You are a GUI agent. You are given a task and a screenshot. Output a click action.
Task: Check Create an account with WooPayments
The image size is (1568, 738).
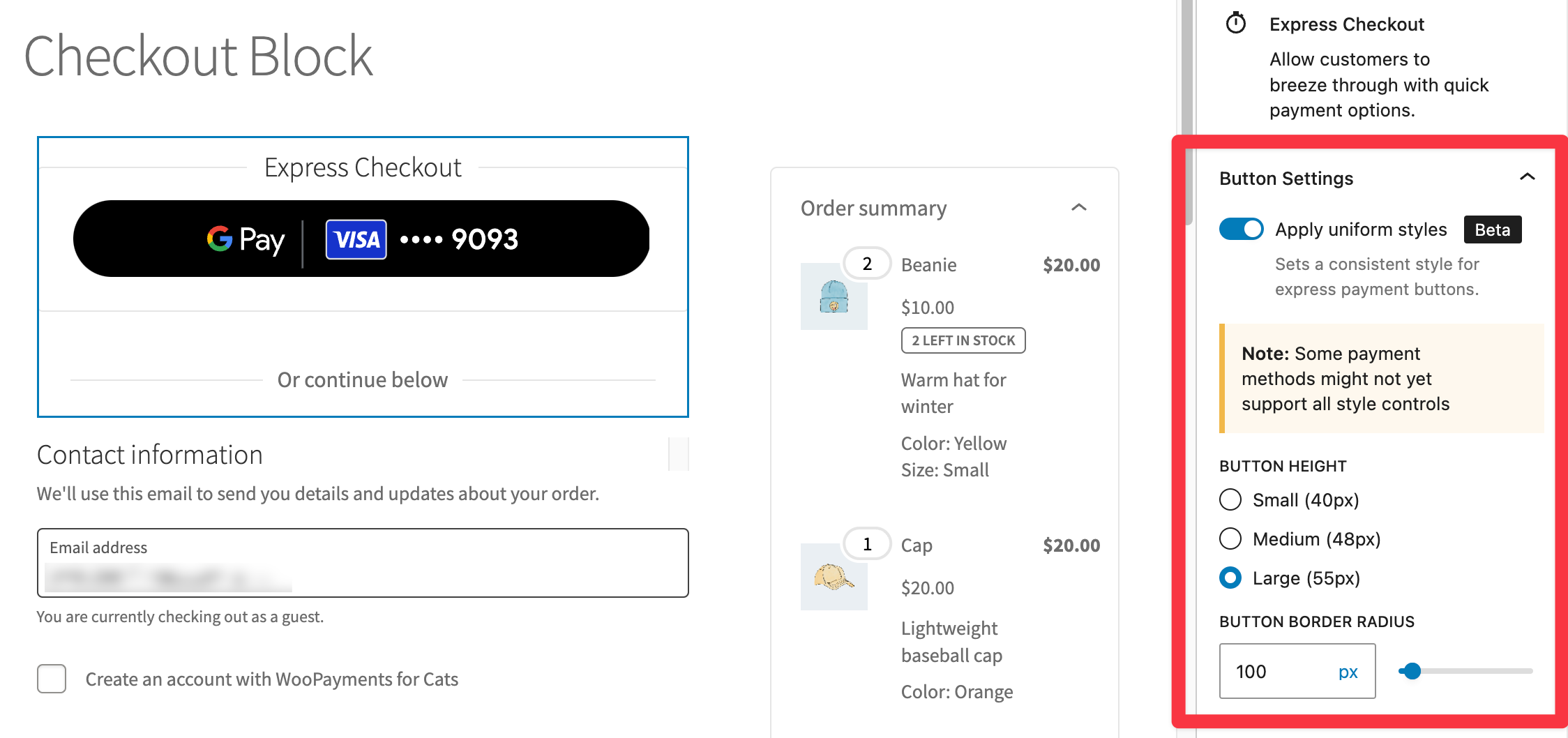pos(52,679)
